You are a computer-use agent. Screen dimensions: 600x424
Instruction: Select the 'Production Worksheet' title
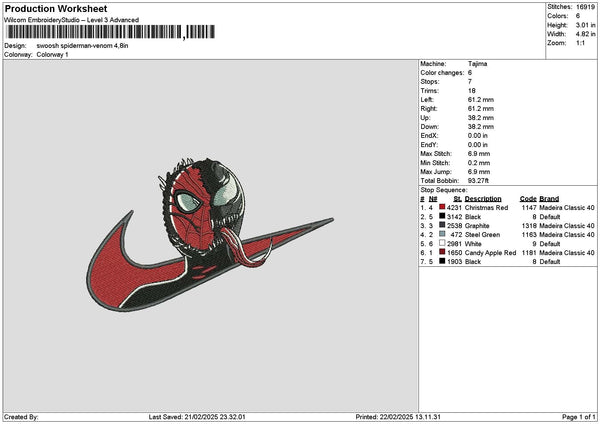pyautogui.click(x=56, y=9)
